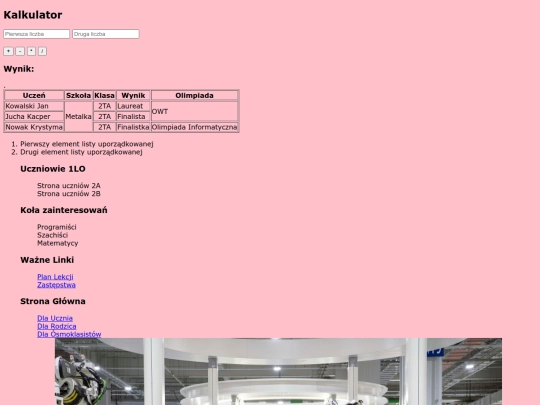Viewport: 540px width, 405px height.
Task: Click the 'OWT' olympiad cell
Action: (195, 111)
